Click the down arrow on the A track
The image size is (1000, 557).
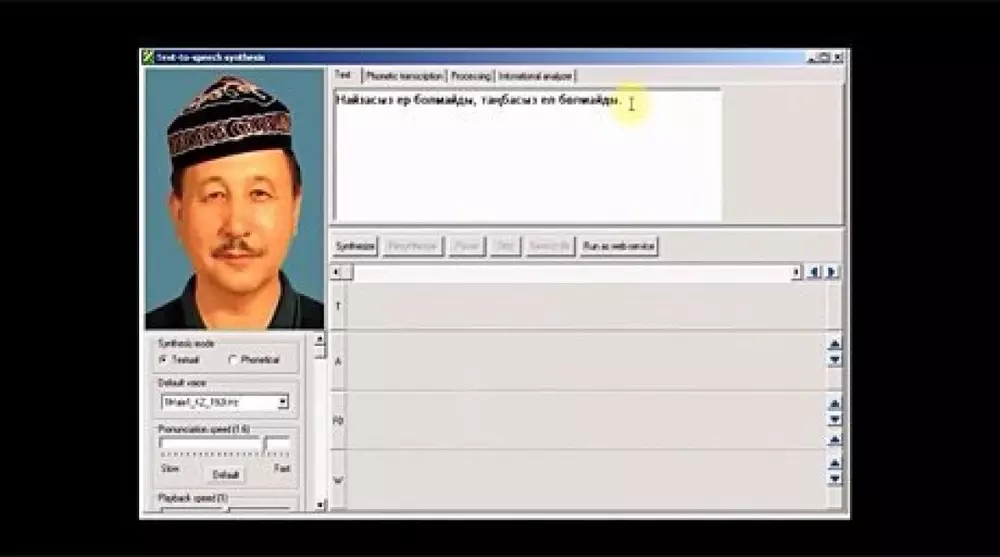click(835, 360)
